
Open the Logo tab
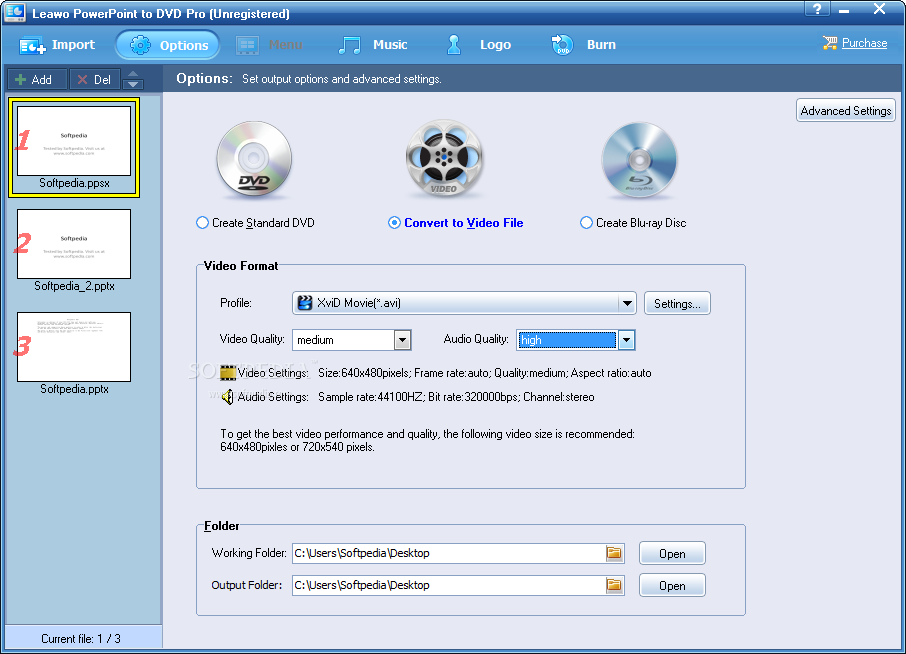point(479,44)
